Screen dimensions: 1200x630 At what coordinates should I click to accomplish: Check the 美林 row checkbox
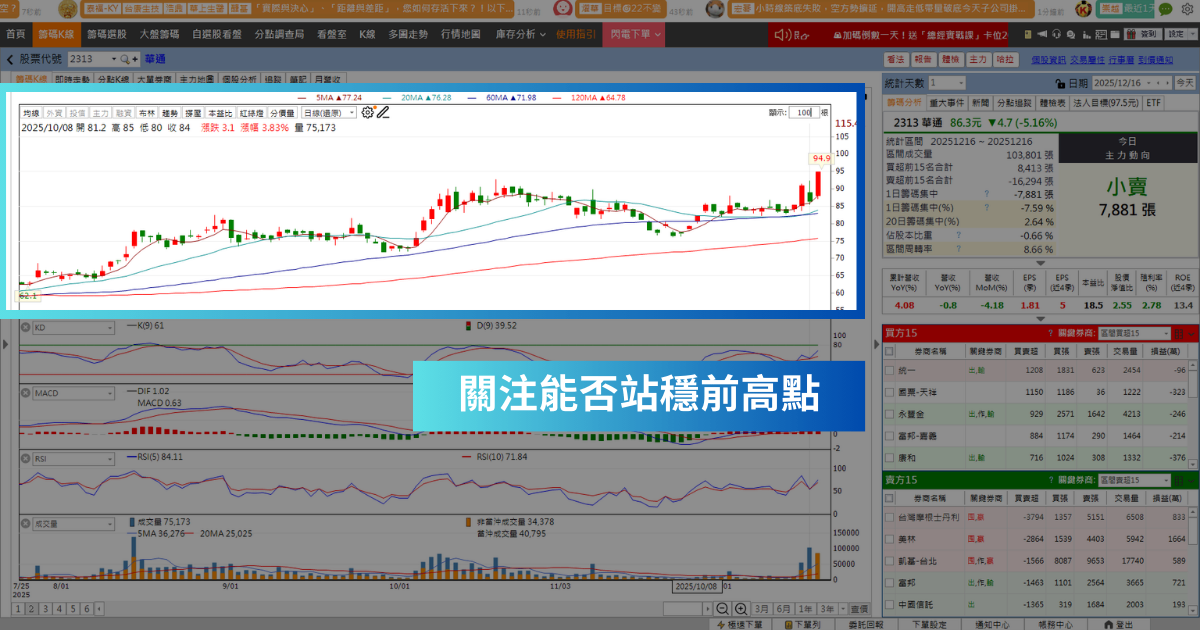pos(890,539)
